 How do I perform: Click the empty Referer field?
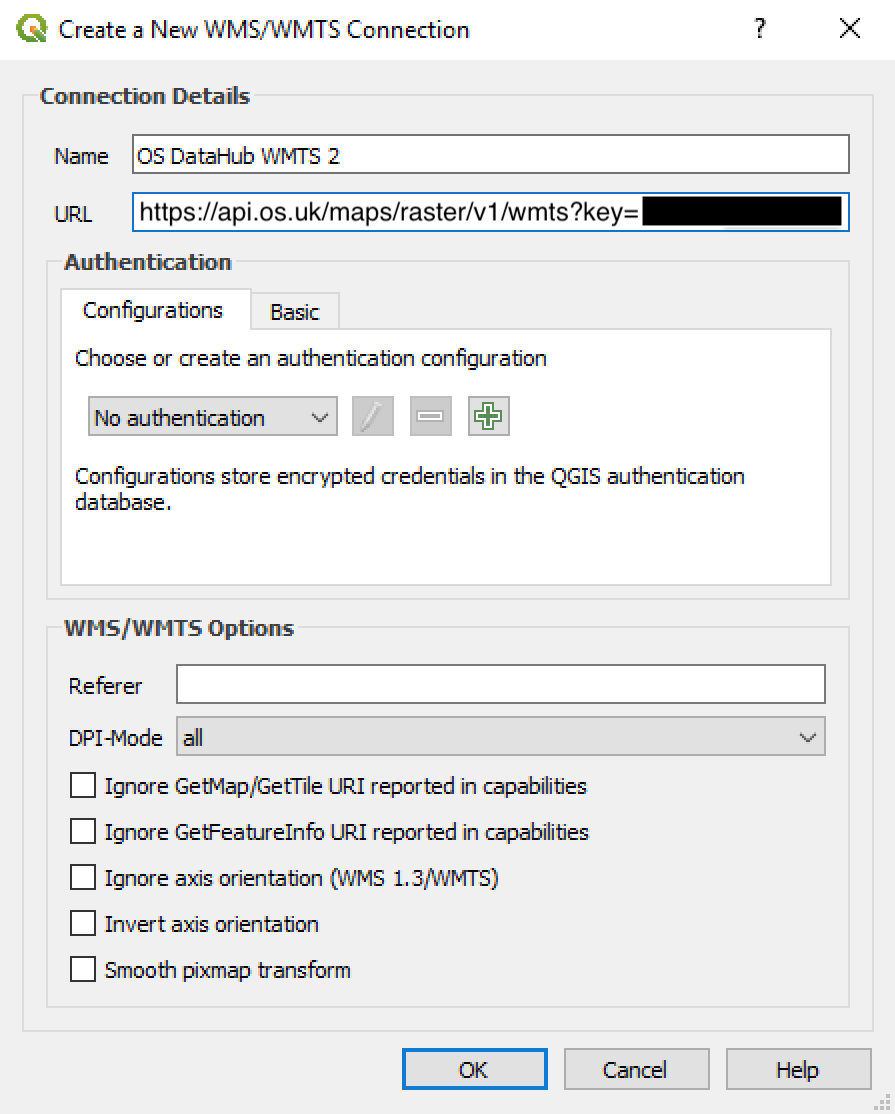tap(500, 684)
